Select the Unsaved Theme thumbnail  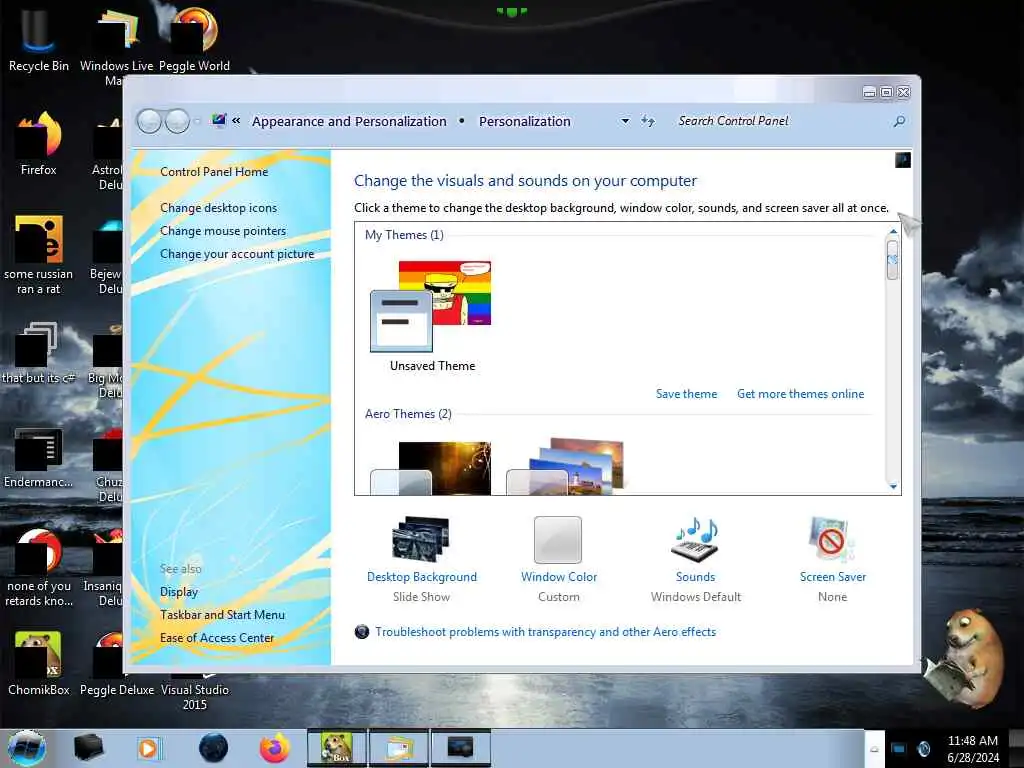(x=431, y=308)
